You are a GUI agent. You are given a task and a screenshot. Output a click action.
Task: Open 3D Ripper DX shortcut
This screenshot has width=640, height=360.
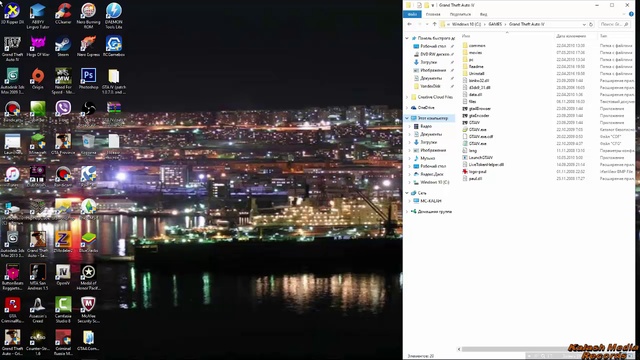12,13
